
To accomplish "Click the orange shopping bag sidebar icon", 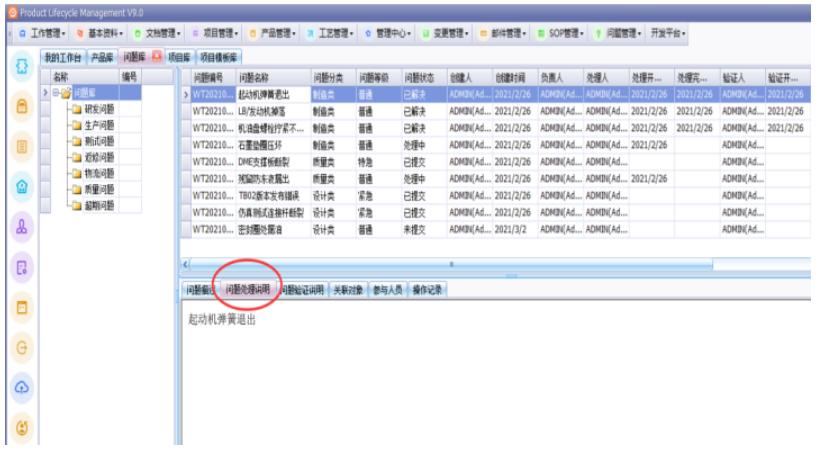I will (22, 106).
